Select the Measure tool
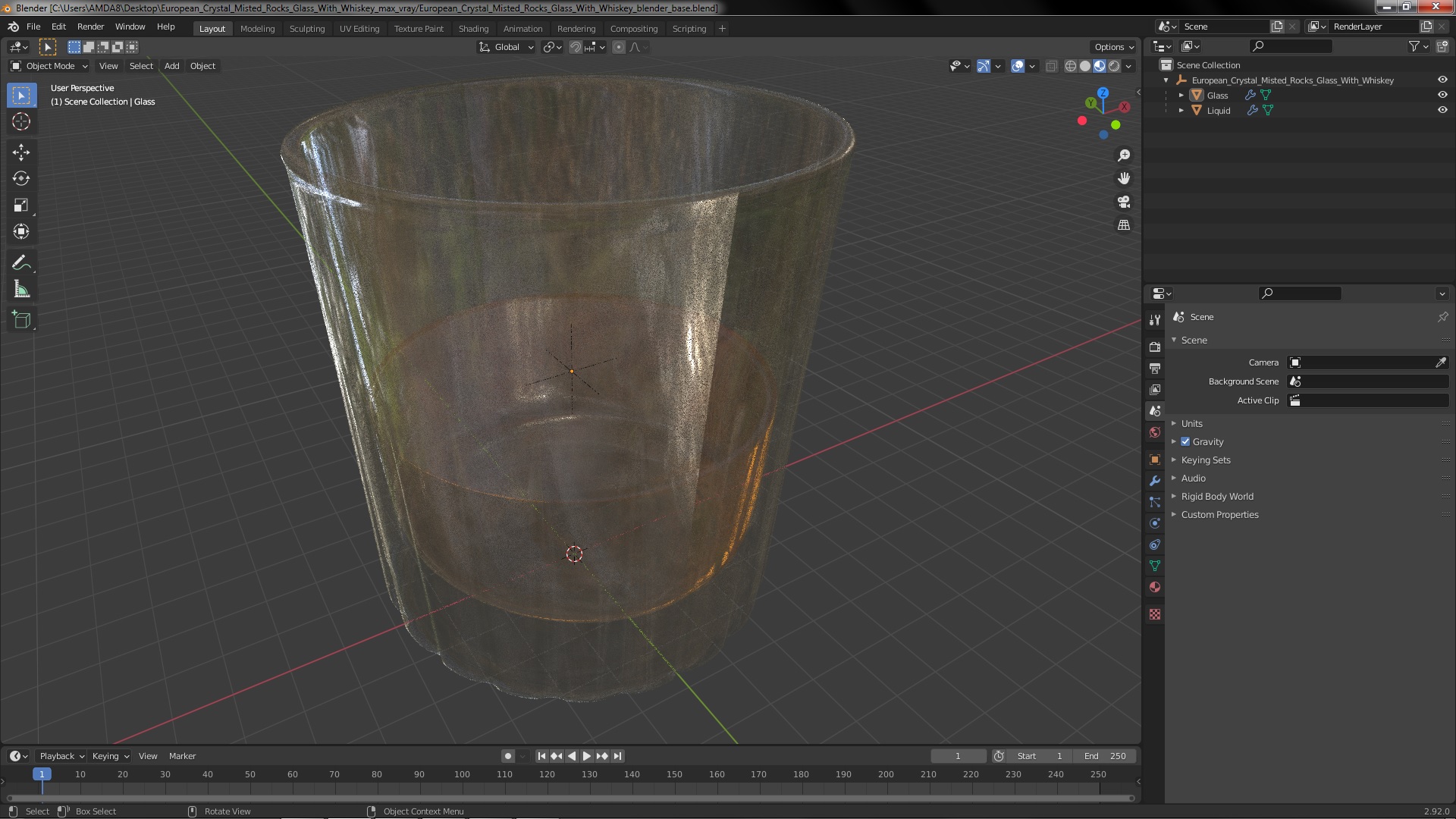Image resolution: width=1456 pixels, height=819 pixels. coord(21,290)
